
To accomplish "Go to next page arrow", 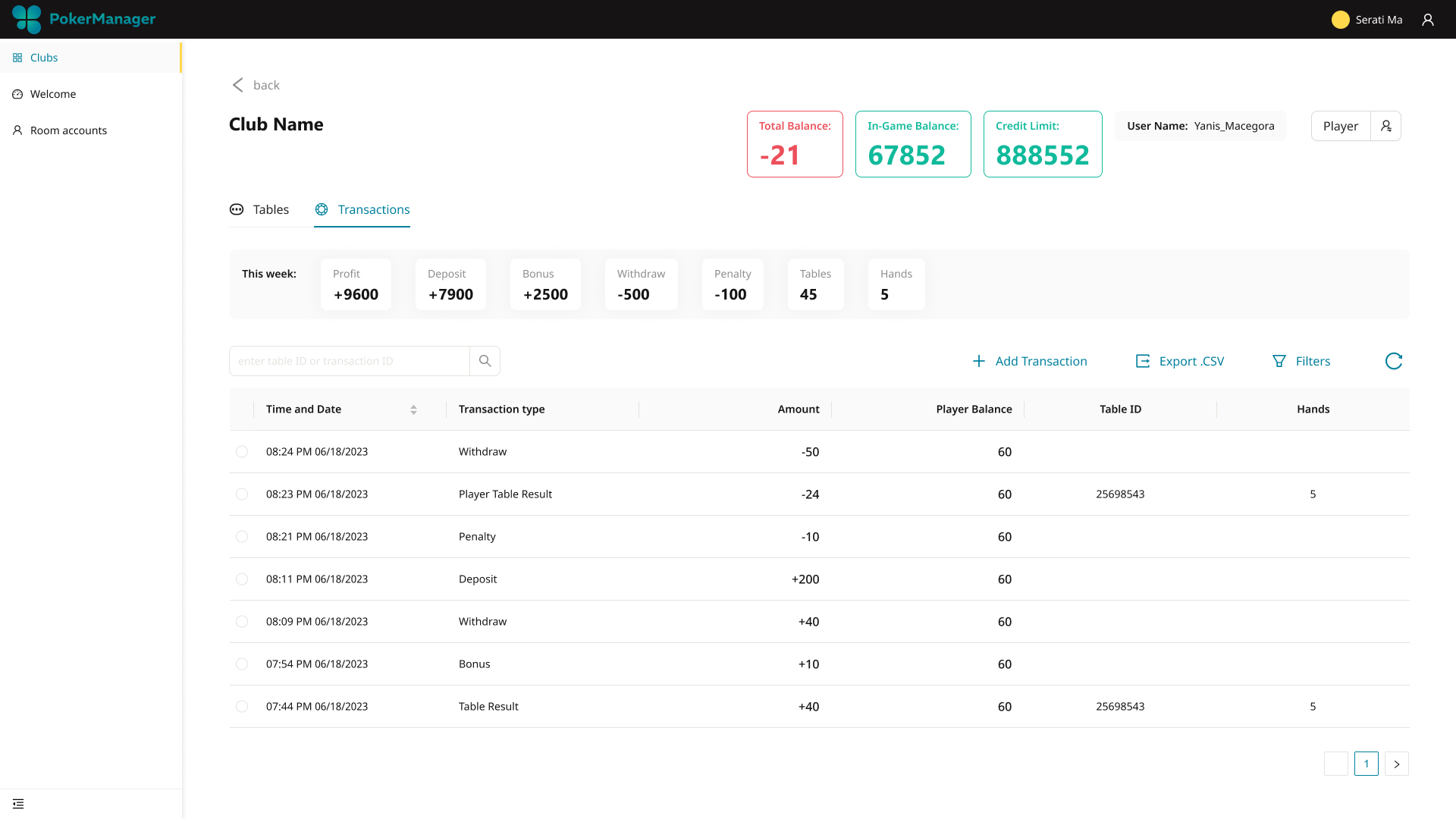I will (x=1396, y=764).
